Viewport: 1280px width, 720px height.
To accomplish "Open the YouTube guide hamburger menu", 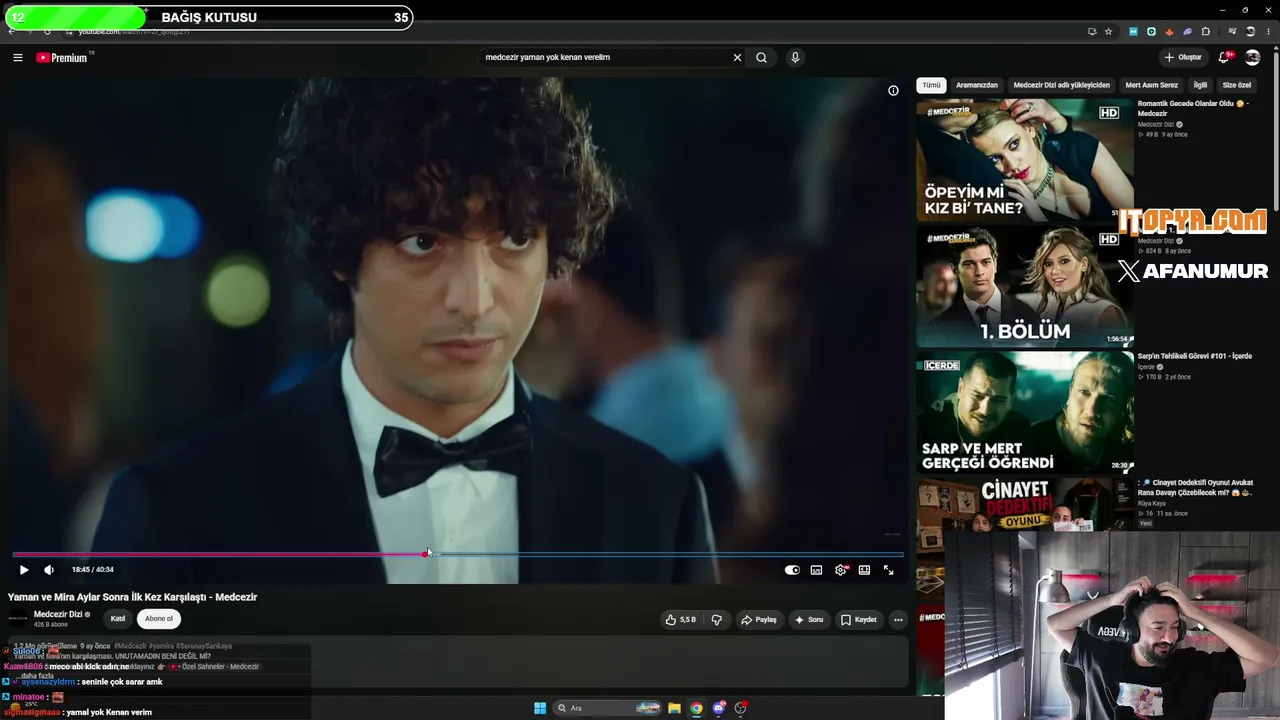I will click(17, 58).
